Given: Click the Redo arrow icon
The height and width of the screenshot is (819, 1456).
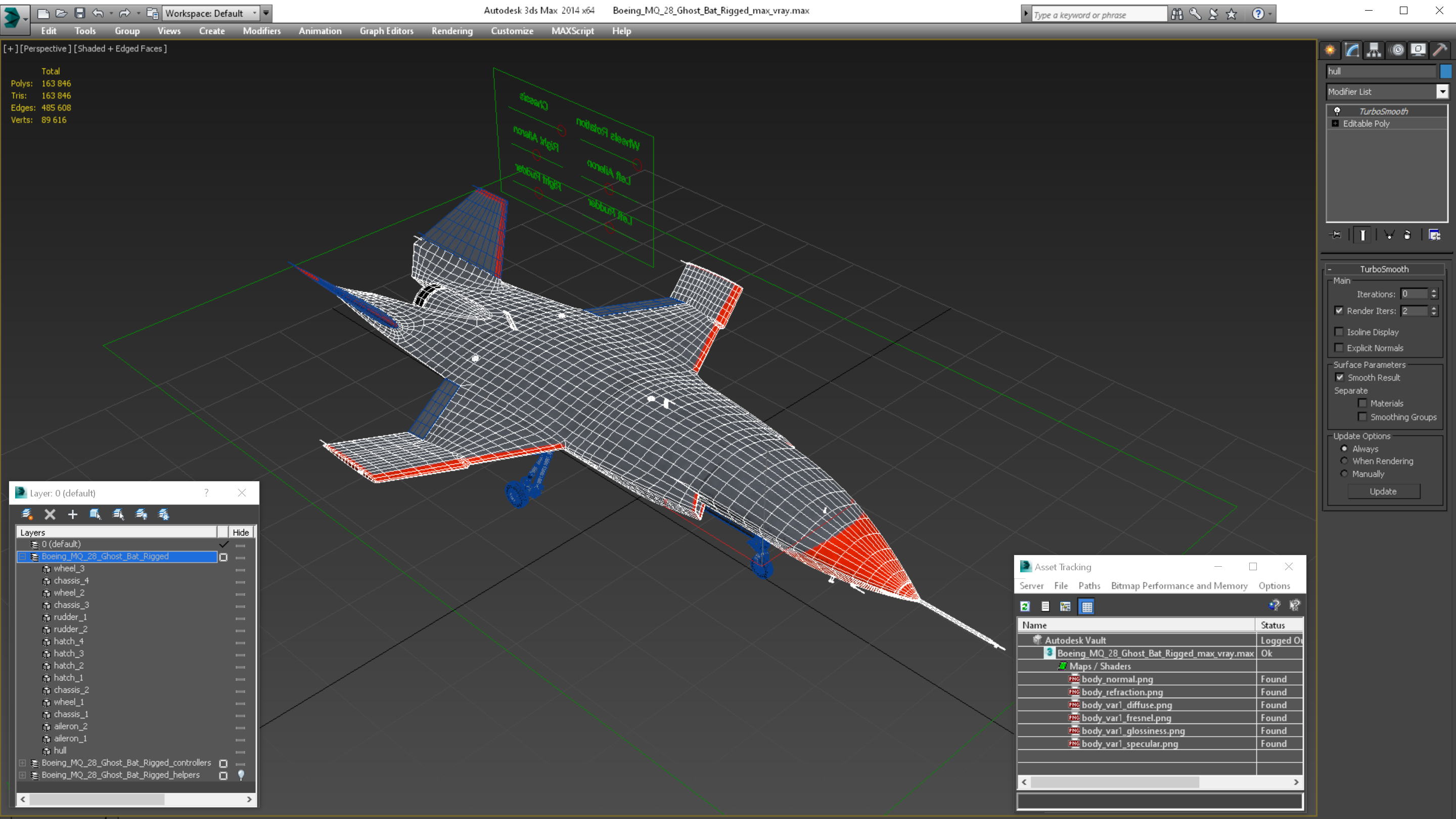Looking at the screenshot, I should (x=125, y=13).
